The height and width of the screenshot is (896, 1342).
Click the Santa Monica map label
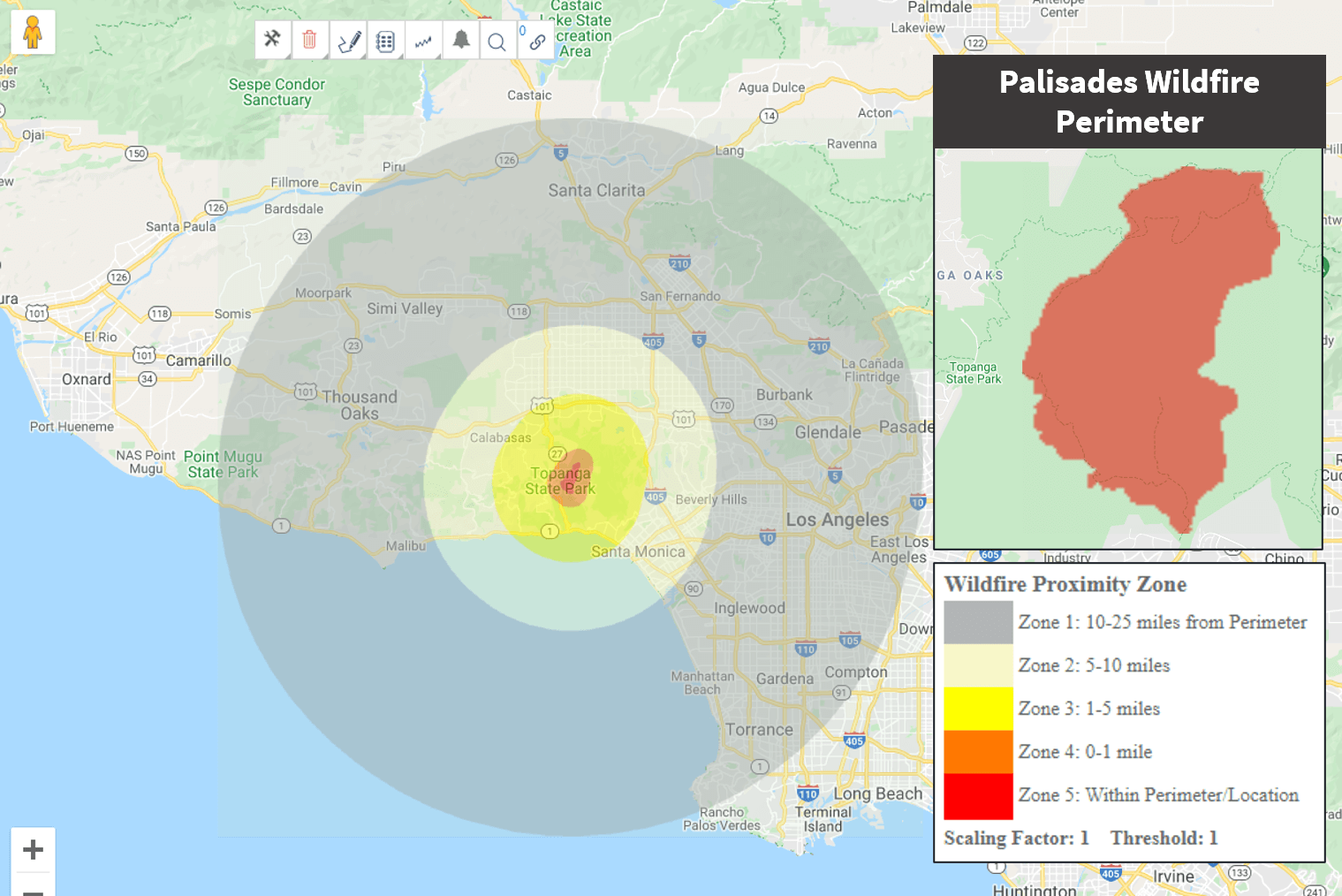pos(638,551)
